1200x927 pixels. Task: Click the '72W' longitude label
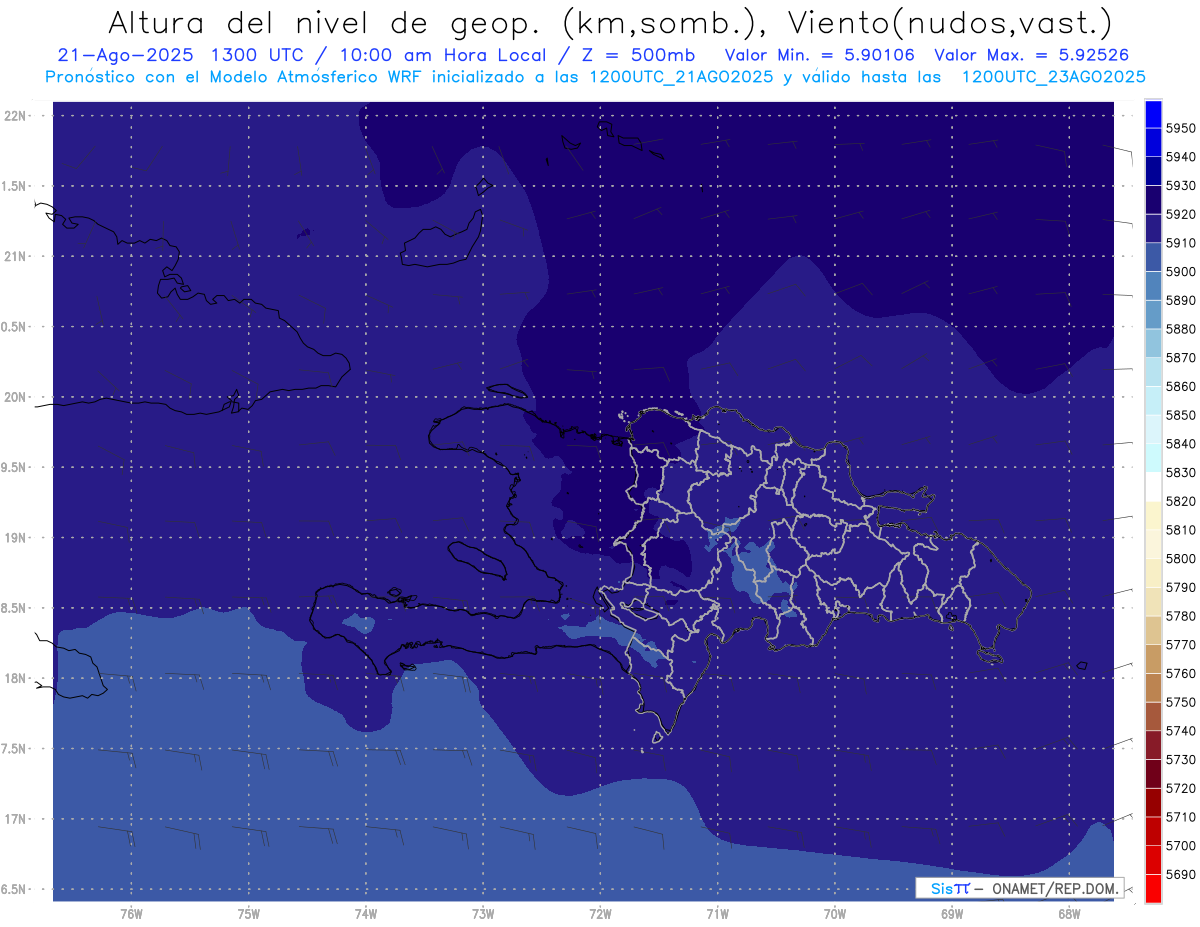[600, 914]
